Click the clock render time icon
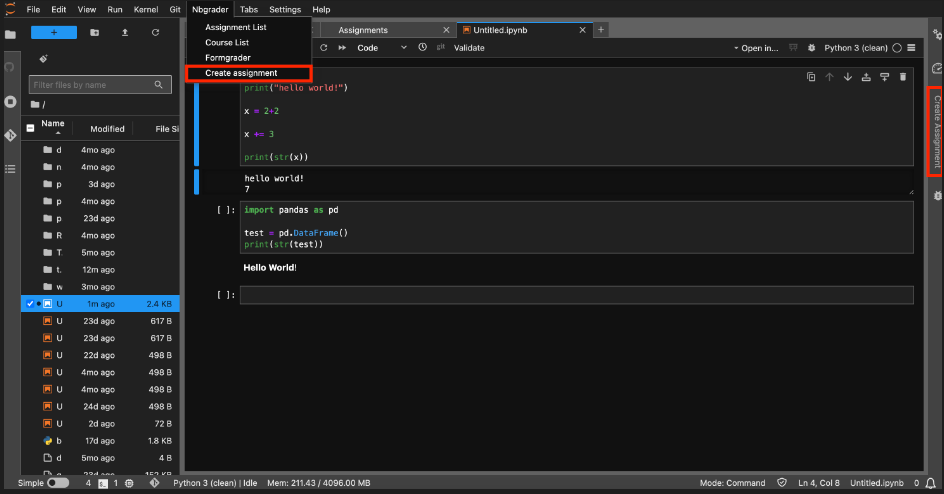The image size is (944, 494). (423, 47)
